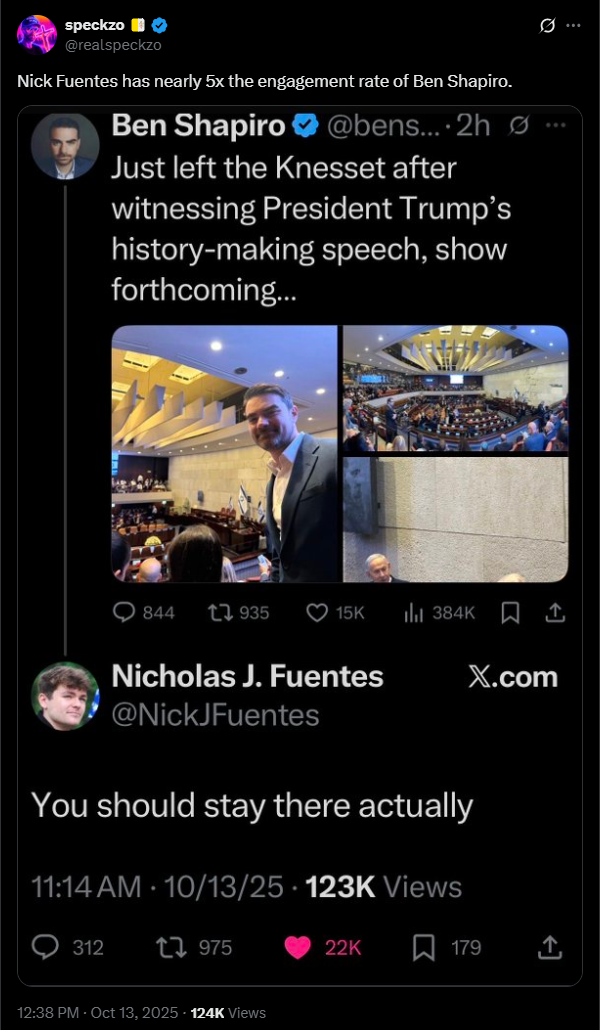The height and width of the screenshot is (1030, 600).
Task: Click the Grok icon on speckzo's post
Action: click(x=547, y=26)
